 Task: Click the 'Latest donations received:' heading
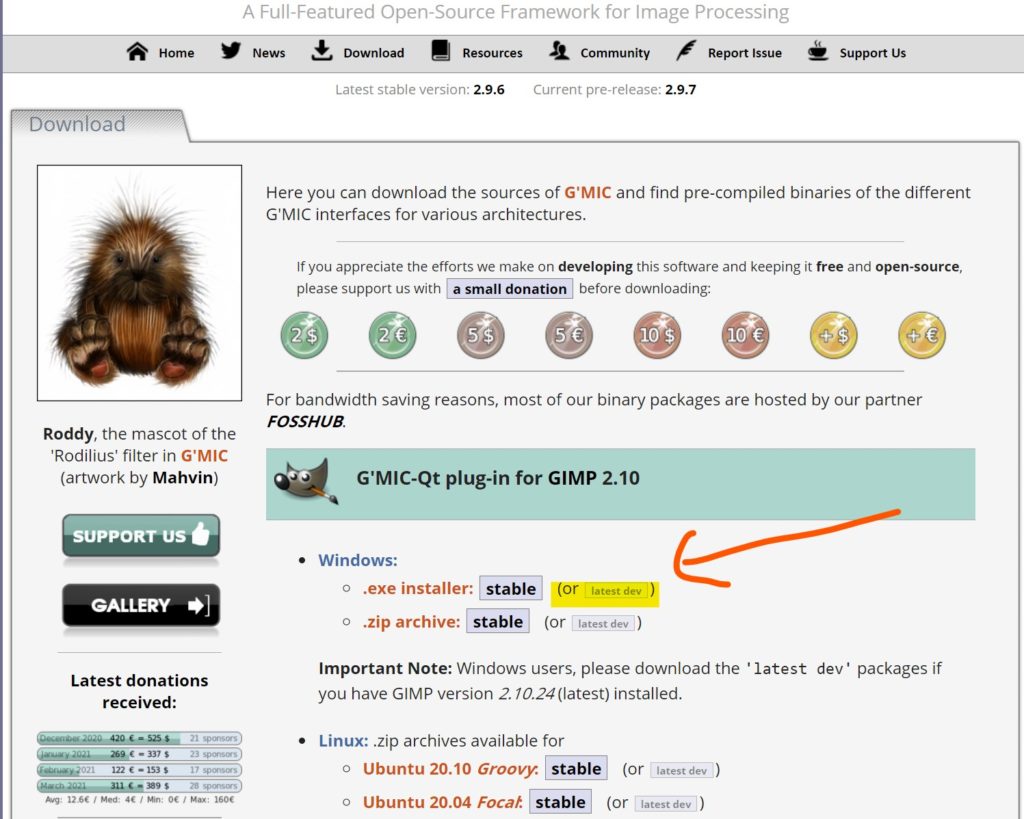[139, 691]
